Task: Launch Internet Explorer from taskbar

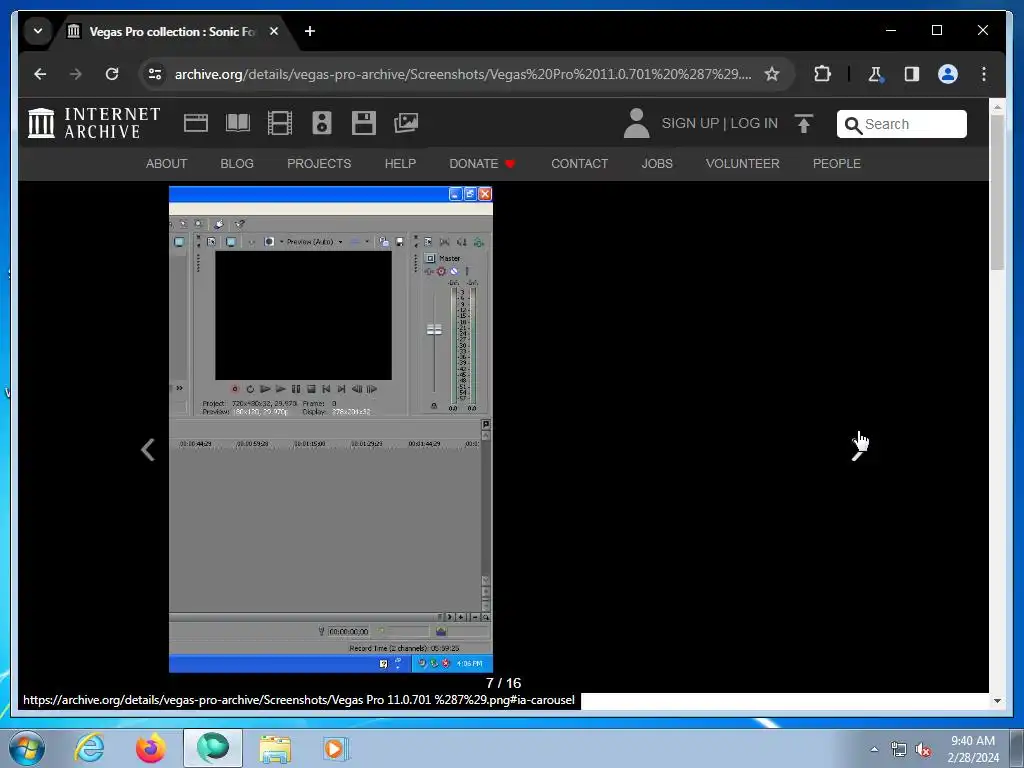Action: 89,748
